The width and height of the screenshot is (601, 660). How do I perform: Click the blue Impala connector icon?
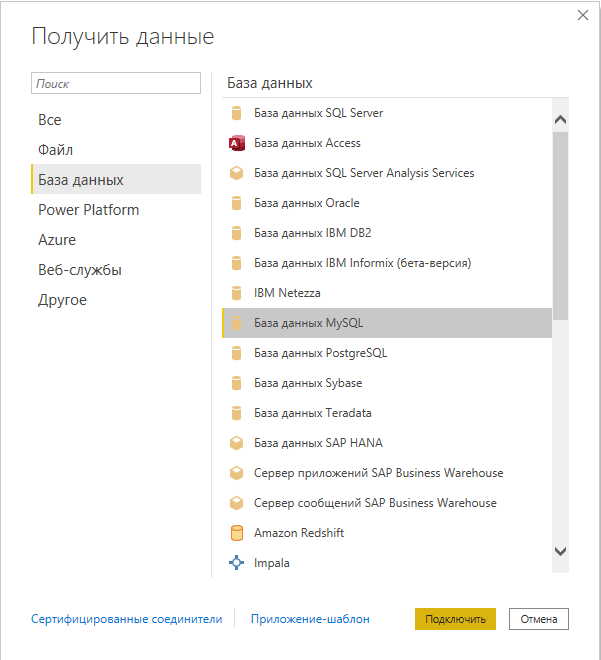coord(237,563)
